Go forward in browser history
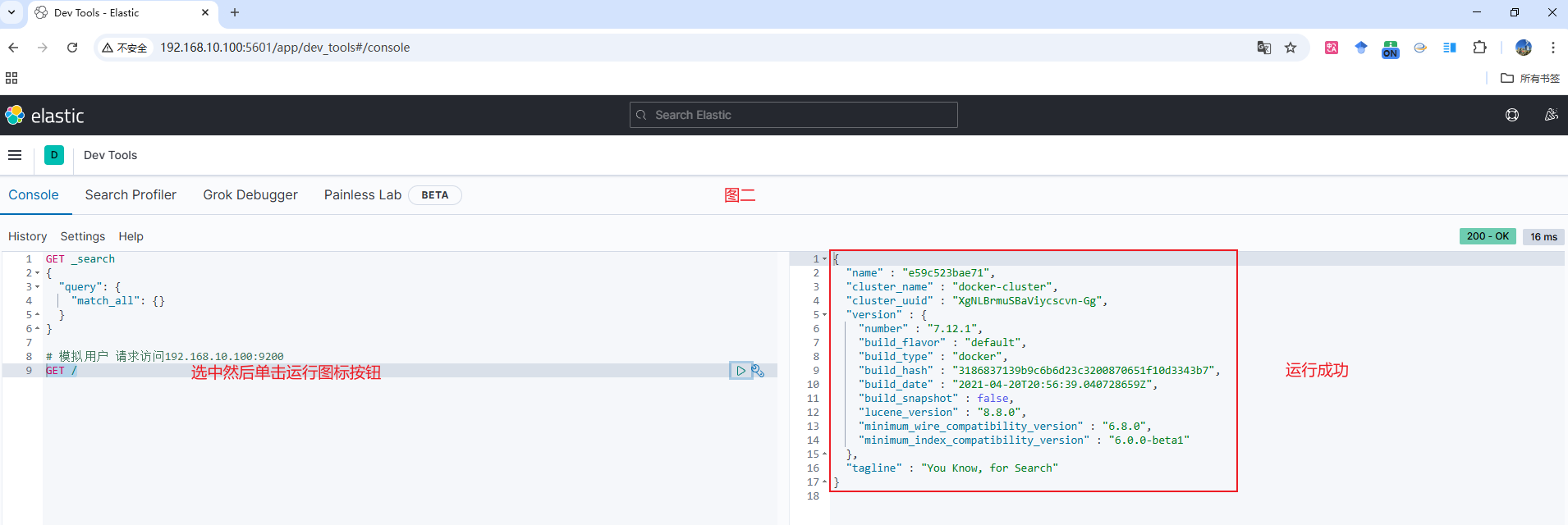 43,48
